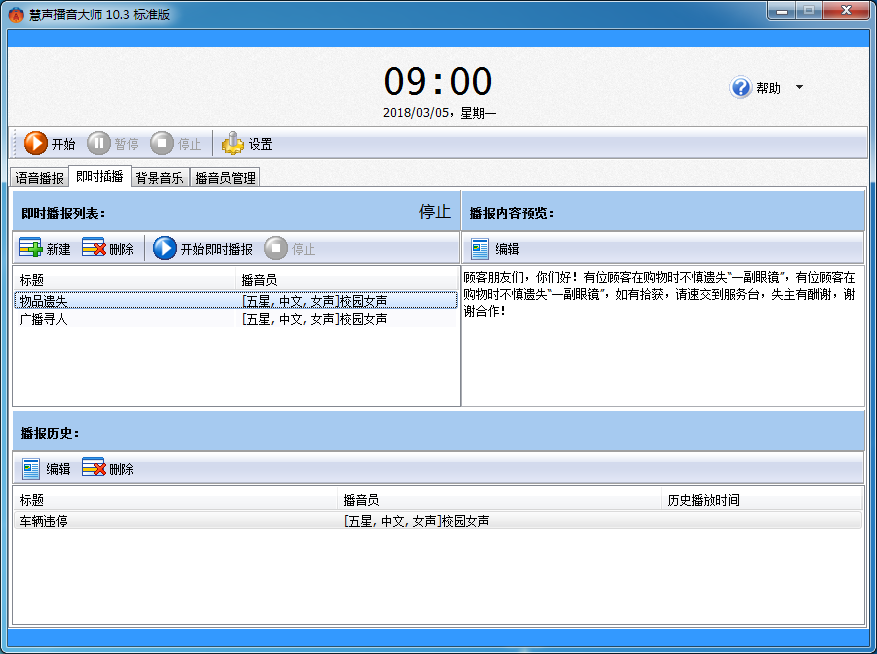Click 编辑 in the 播报历史 toolbar

click(46, 468)
